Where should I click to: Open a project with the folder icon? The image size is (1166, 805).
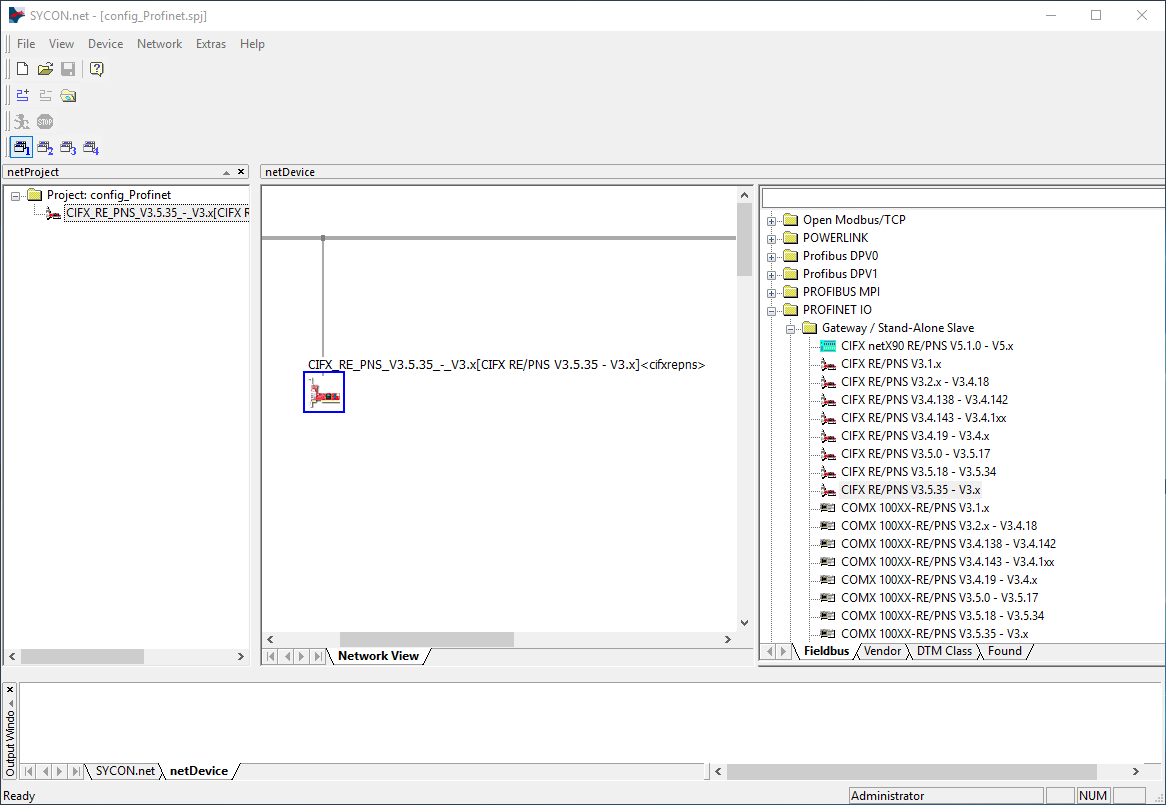coord(45,69)
